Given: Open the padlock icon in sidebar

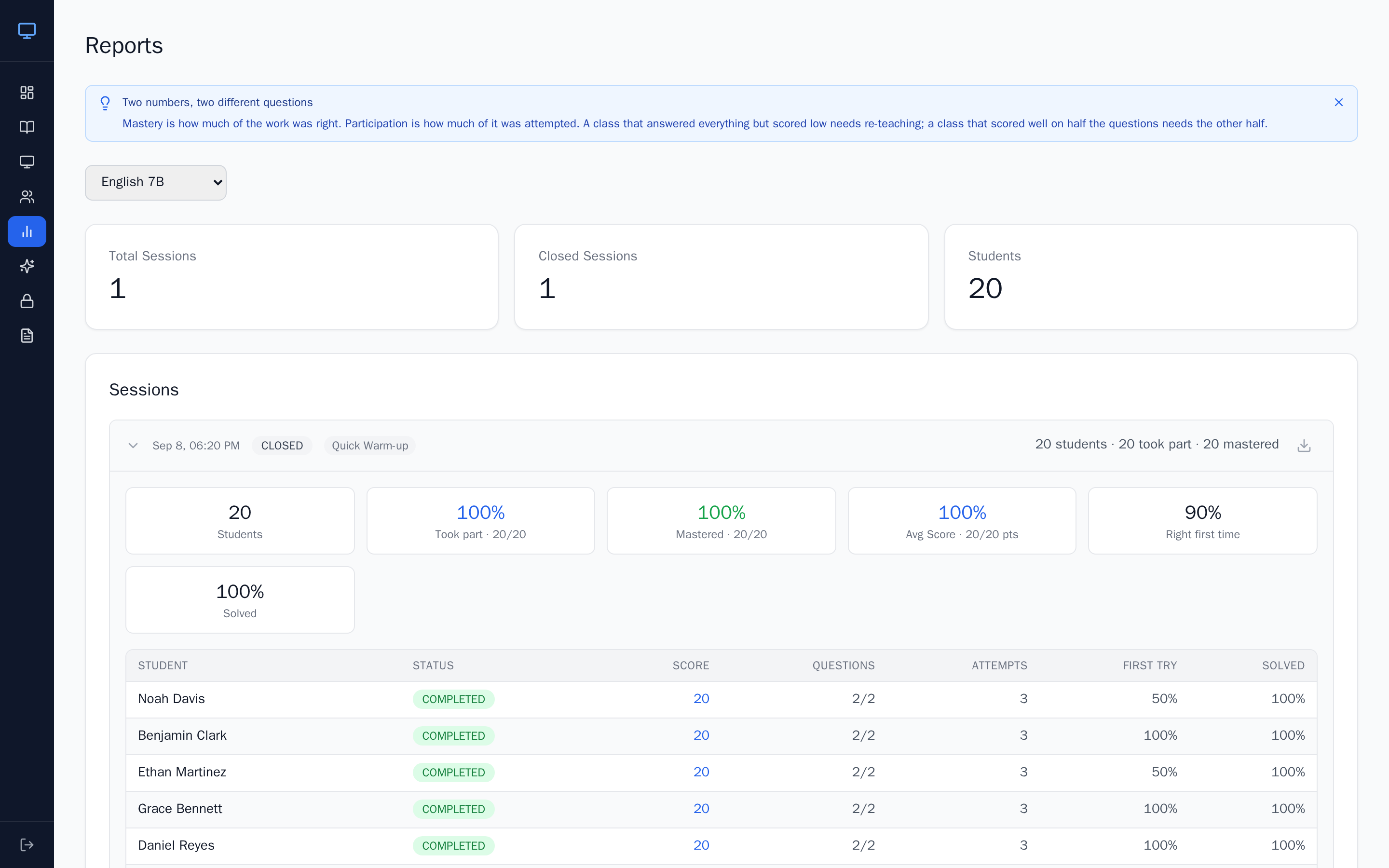Looking at the screenshot, I should (x=27, y=301).
